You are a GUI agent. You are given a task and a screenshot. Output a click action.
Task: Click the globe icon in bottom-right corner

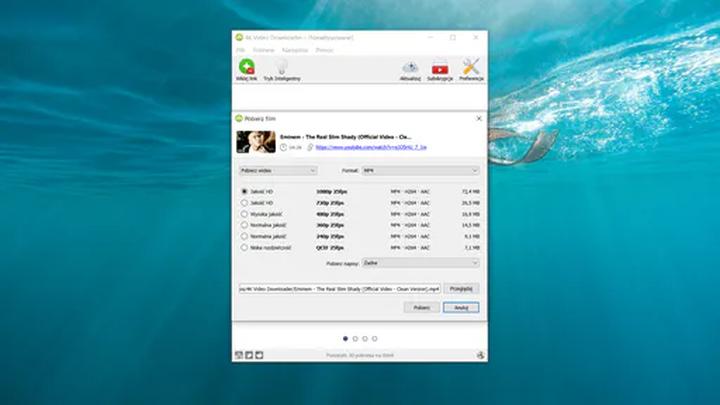480,355
